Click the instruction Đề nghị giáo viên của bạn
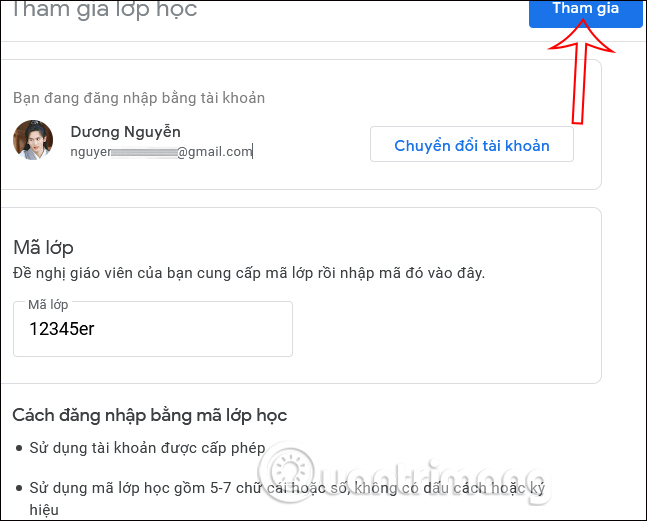647x521 pixels. point(249,273)
